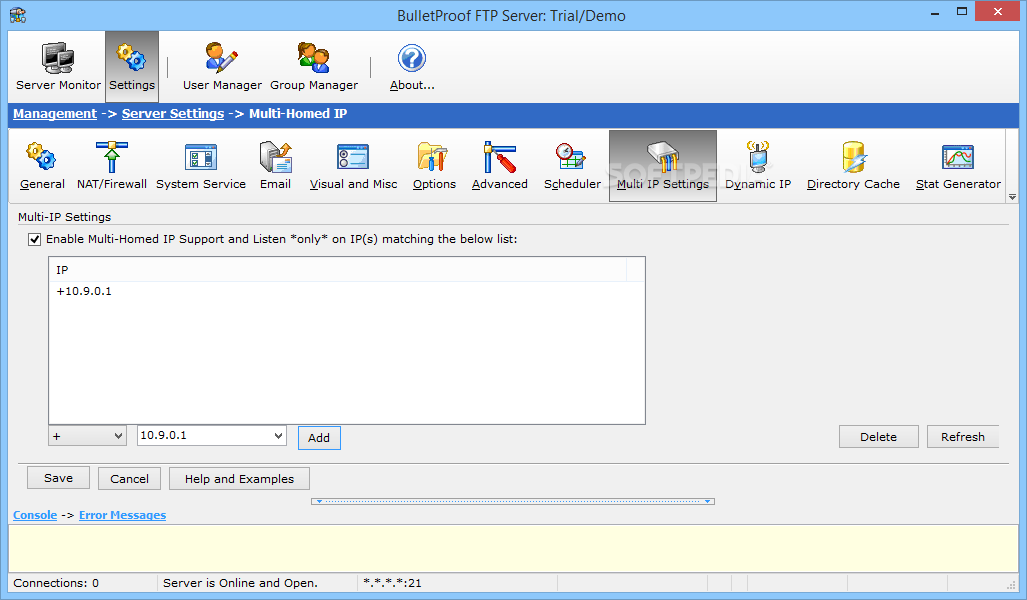Open Visual and Misc settings
Viewport: 1027px width, 600px height.
(353, 166)
